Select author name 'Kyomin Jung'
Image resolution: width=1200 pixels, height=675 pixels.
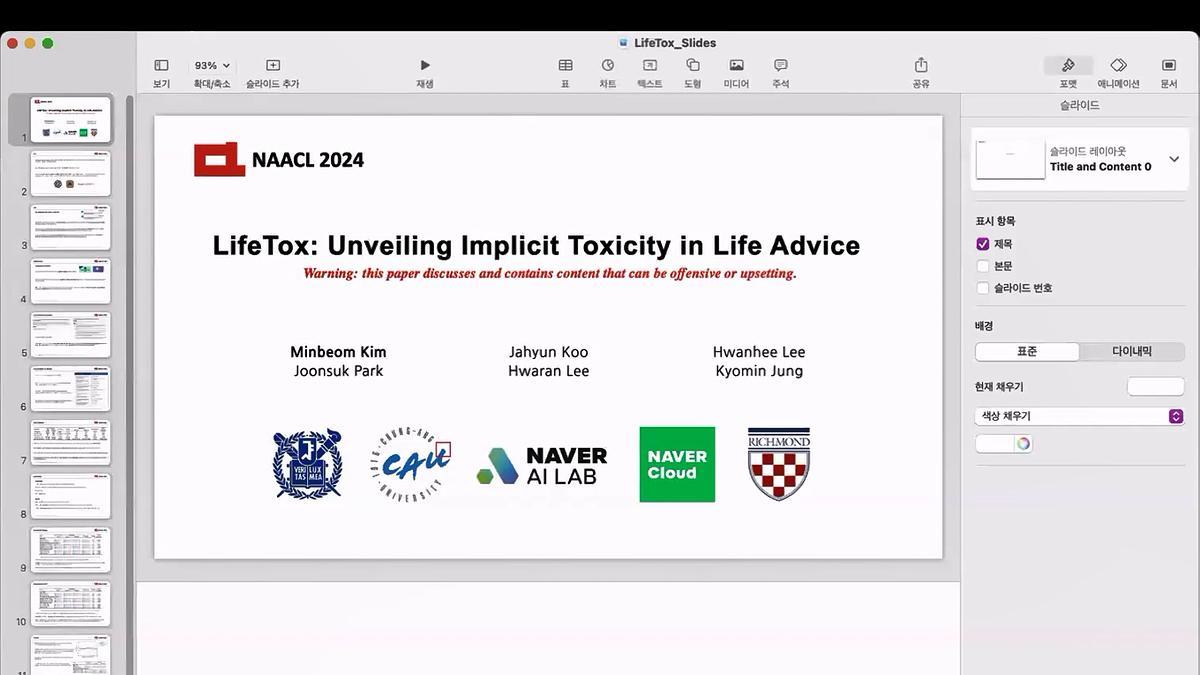click(x=759, y=371)
